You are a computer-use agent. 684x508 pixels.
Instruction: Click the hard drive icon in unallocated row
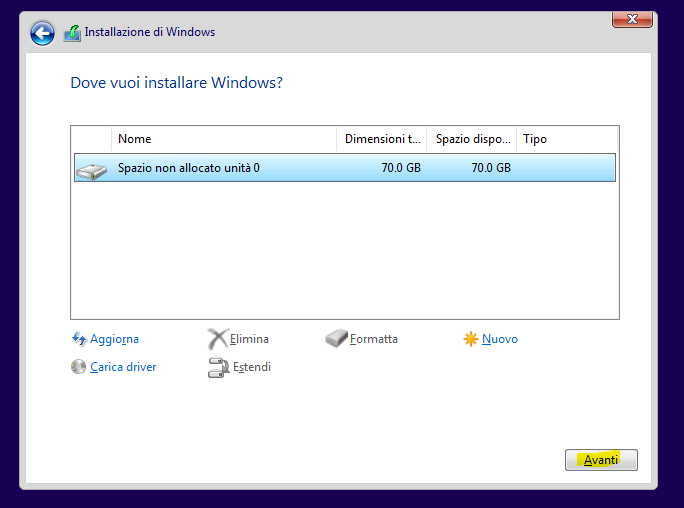tap(91, 171)
